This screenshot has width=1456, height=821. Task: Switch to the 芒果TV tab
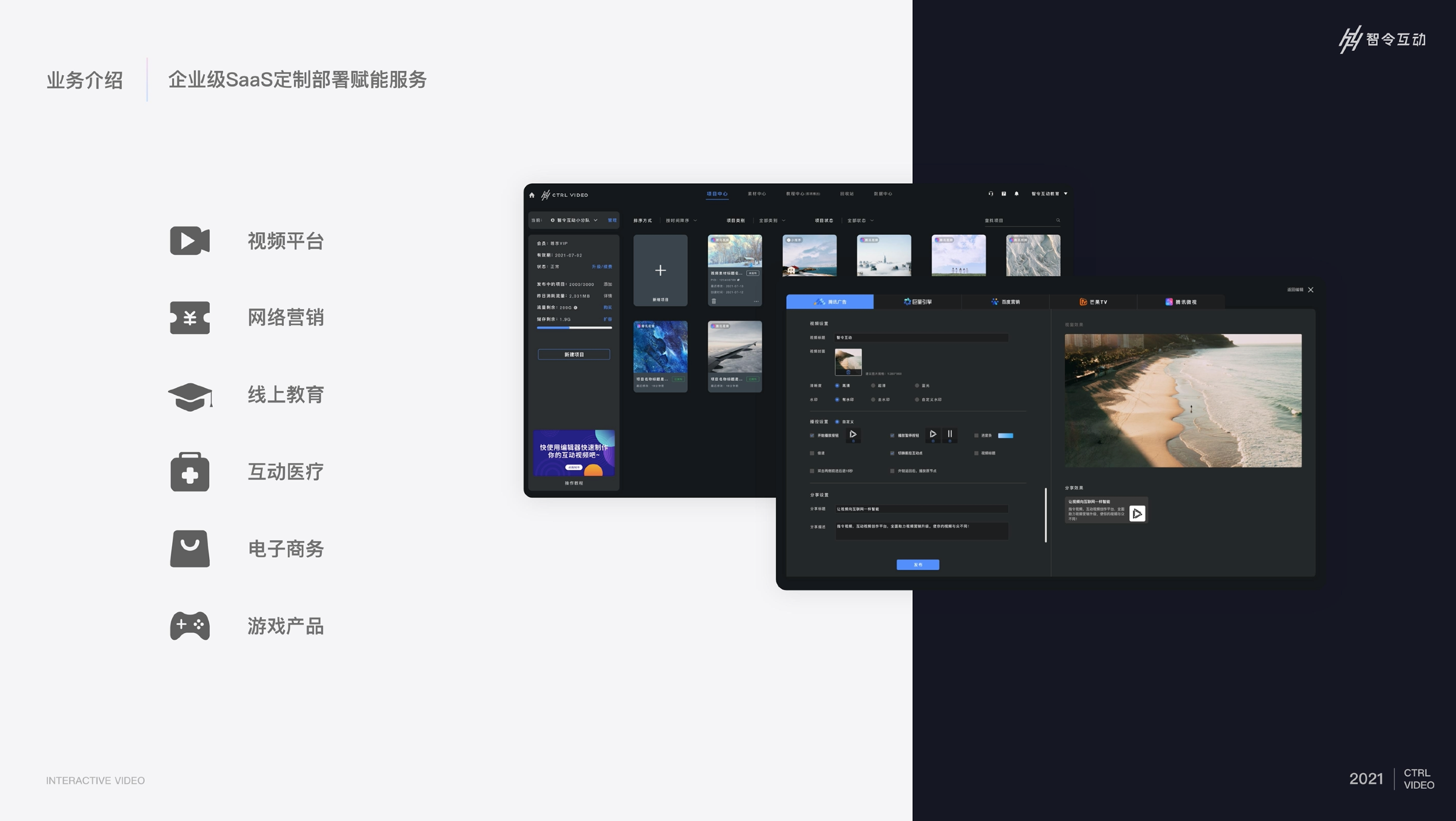[1093, 301]
